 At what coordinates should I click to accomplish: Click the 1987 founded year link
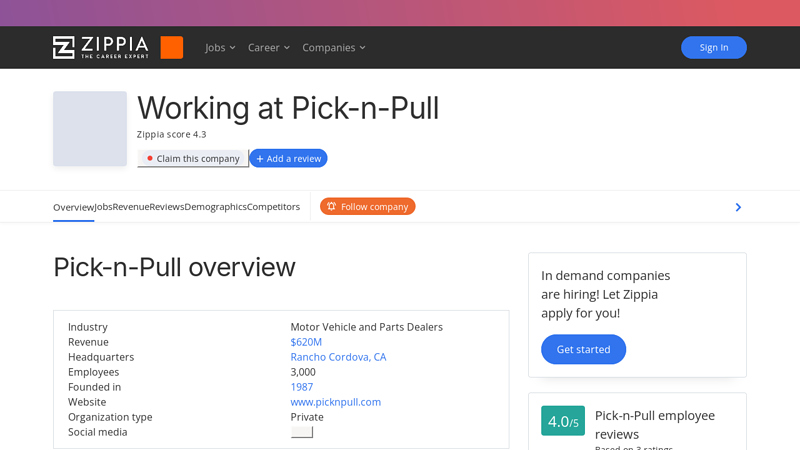pos(302,387)
